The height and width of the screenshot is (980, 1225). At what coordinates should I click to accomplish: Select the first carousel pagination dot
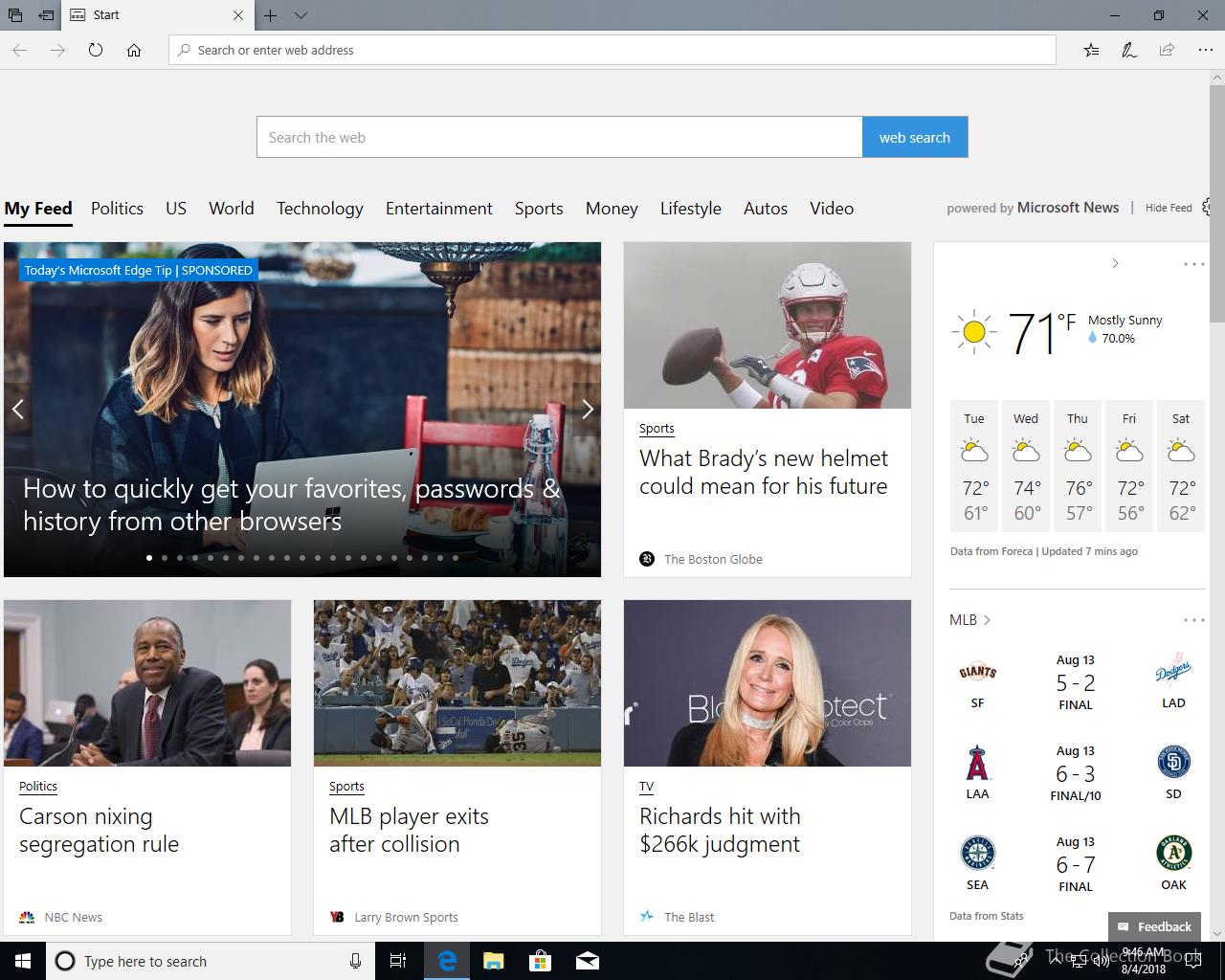pyautogui.click(x=149, y=557)
